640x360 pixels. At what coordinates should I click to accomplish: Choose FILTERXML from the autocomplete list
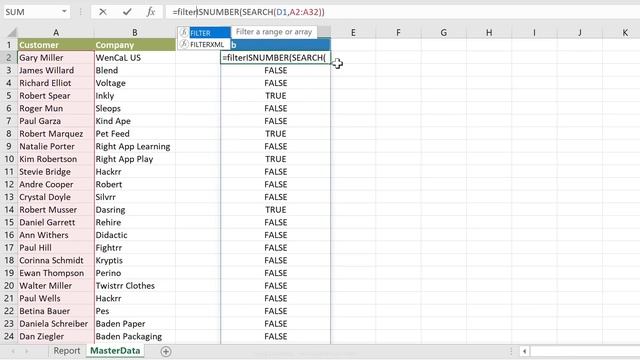(x=204, y=44)
